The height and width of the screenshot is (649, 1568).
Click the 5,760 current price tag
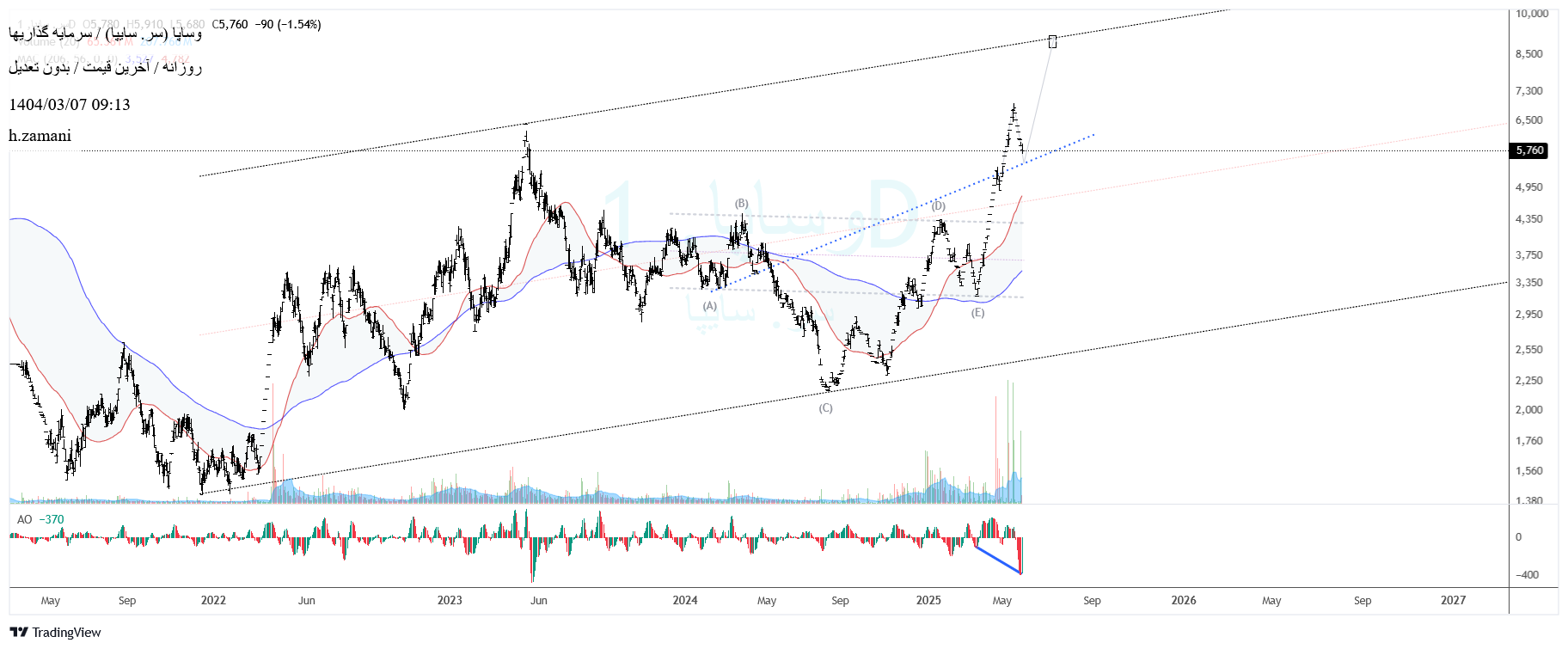pos(1529,150)
